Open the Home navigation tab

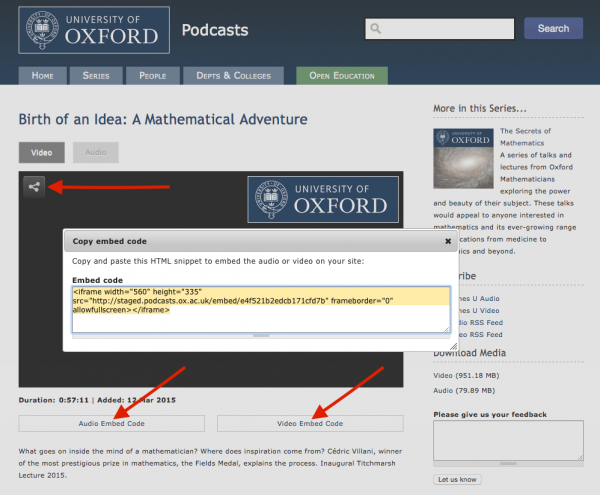[x=42, y=76]
